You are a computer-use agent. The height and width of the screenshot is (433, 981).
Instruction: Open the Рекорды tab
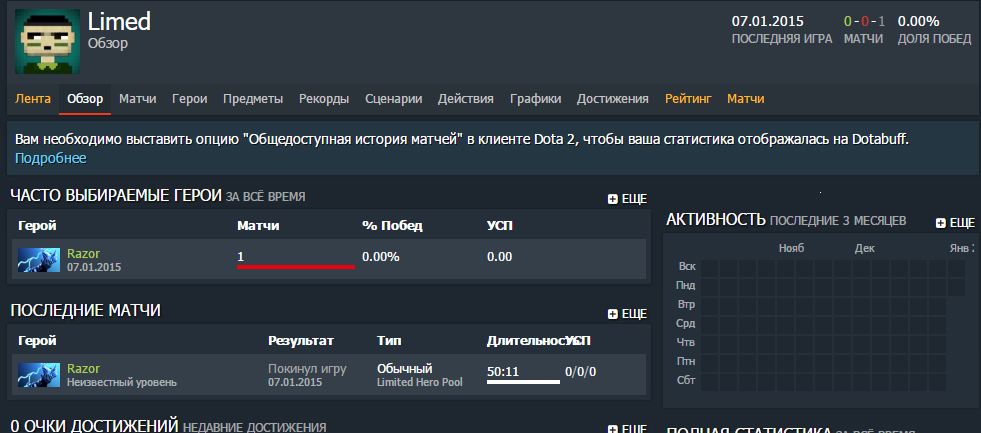coord(324,99)
